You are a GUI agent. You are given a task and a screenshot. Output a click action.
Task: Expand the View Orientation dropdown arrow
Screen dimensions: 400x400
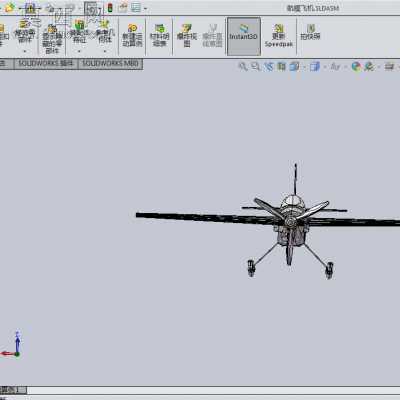point(304,67)
